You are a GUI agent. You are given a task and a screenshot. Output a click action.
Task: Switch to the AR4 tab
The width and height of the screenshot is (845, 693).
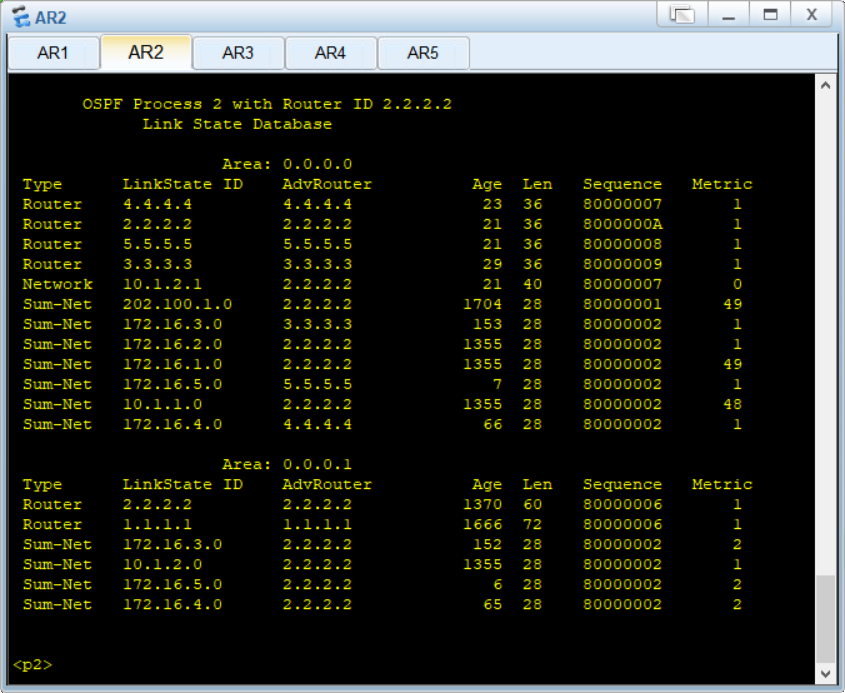(330, 53)
